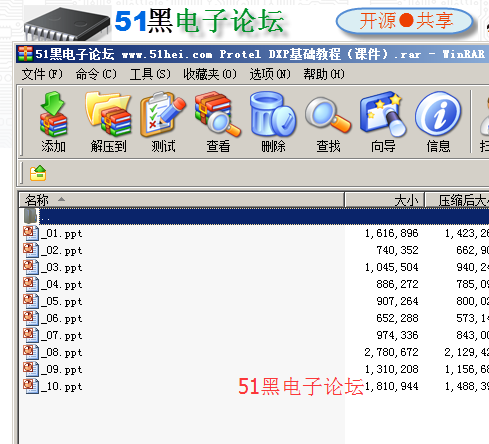Viewport: 489px width, 444px height.
Task: Click the WinRAR title bar app icon
Action: 25,54
